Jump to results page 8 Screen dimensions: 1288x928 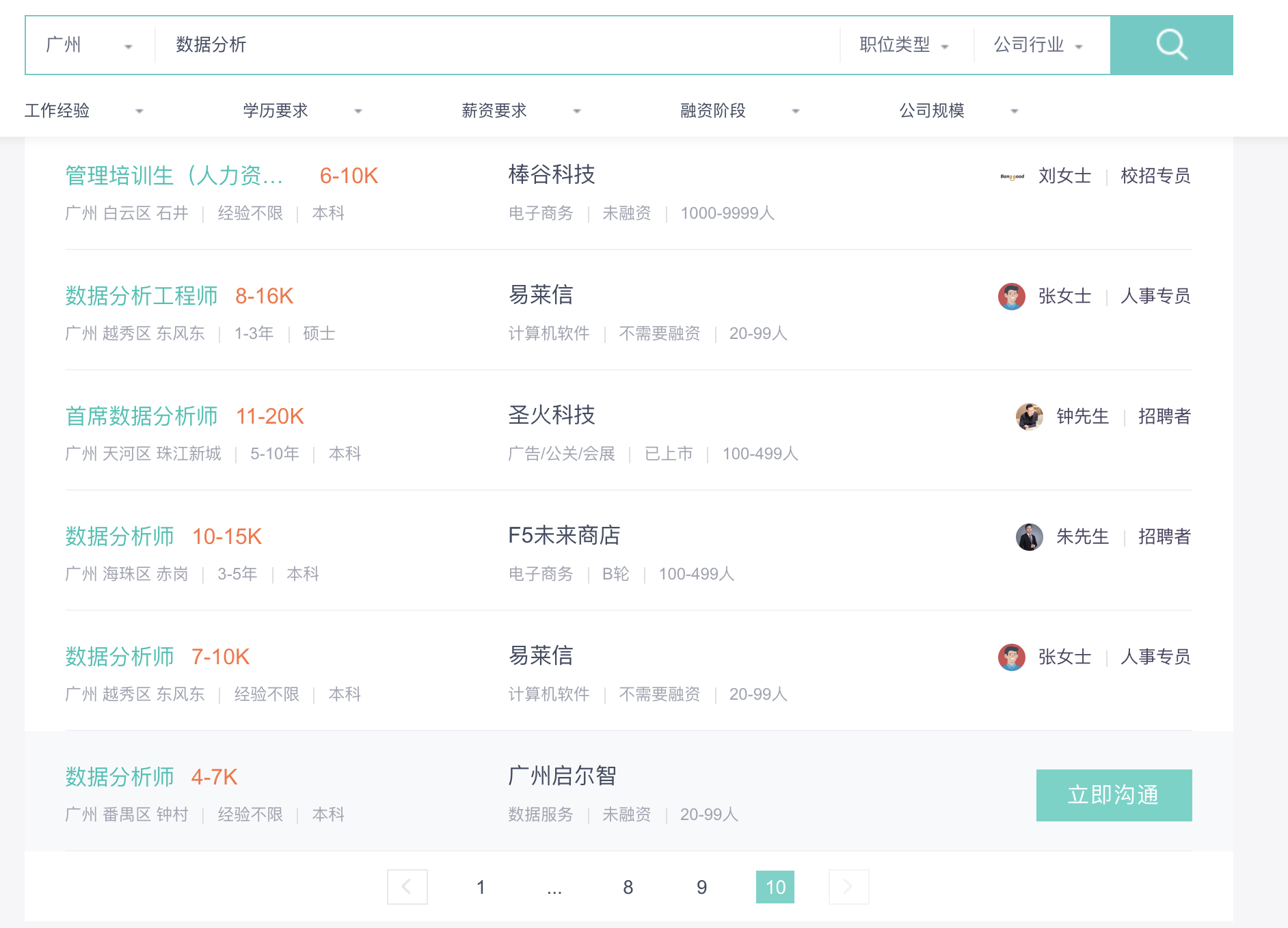(628, 887)
